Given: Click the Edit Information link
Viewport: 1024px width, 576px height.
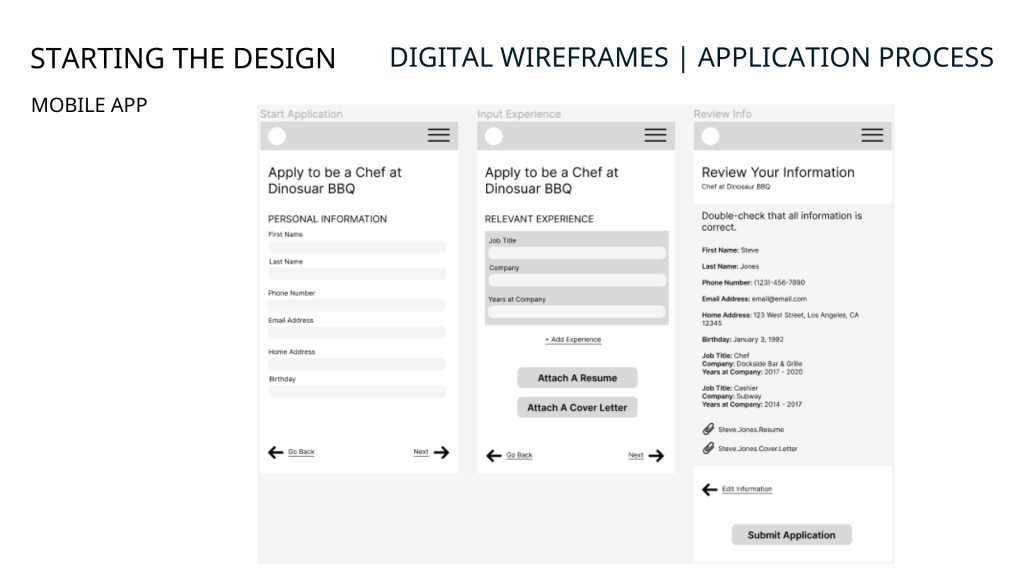Looking at the screenshot, I should click(x=747, y=489).
